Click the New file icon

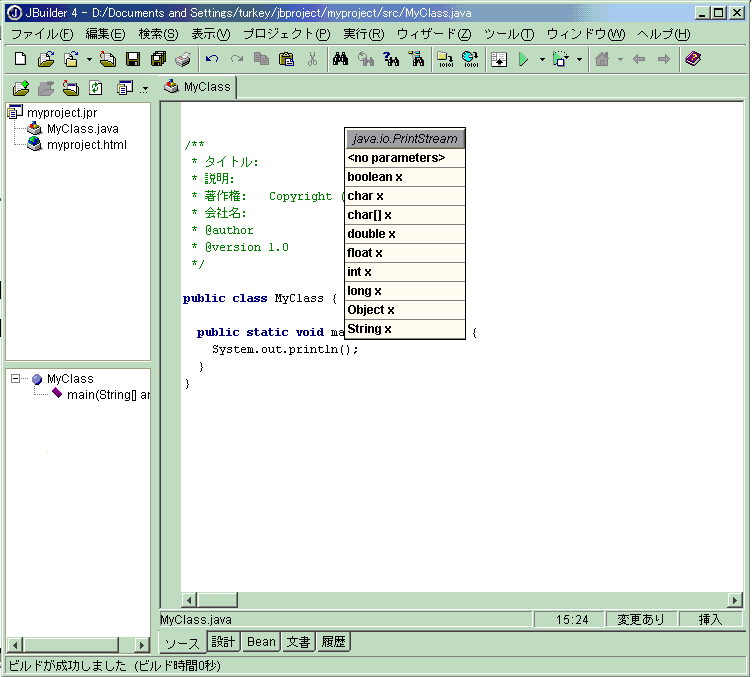tap(20, 60)
